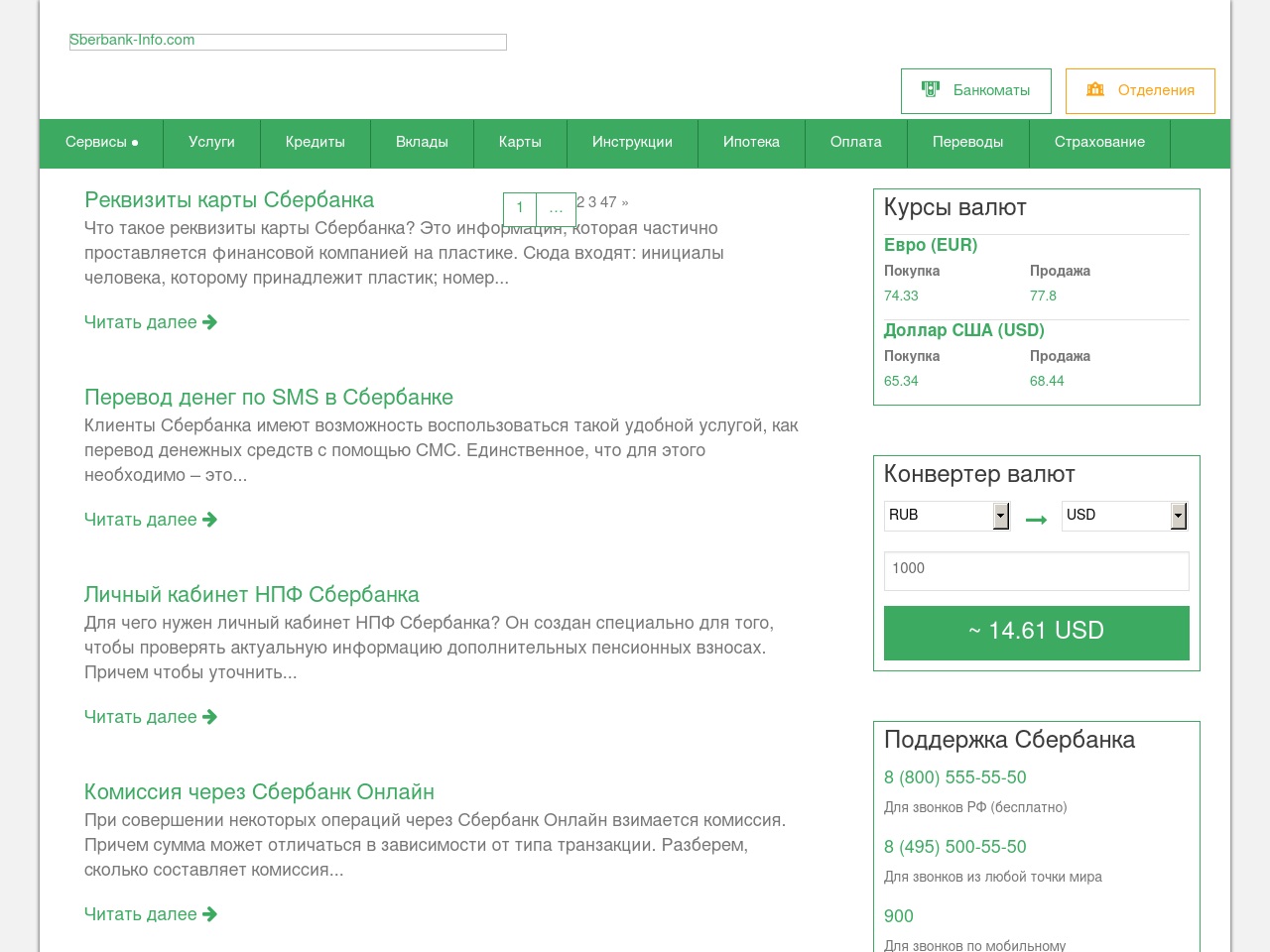Select Переводы in the navigation bar
This screenshot has width=1270, height=952.
967,142
